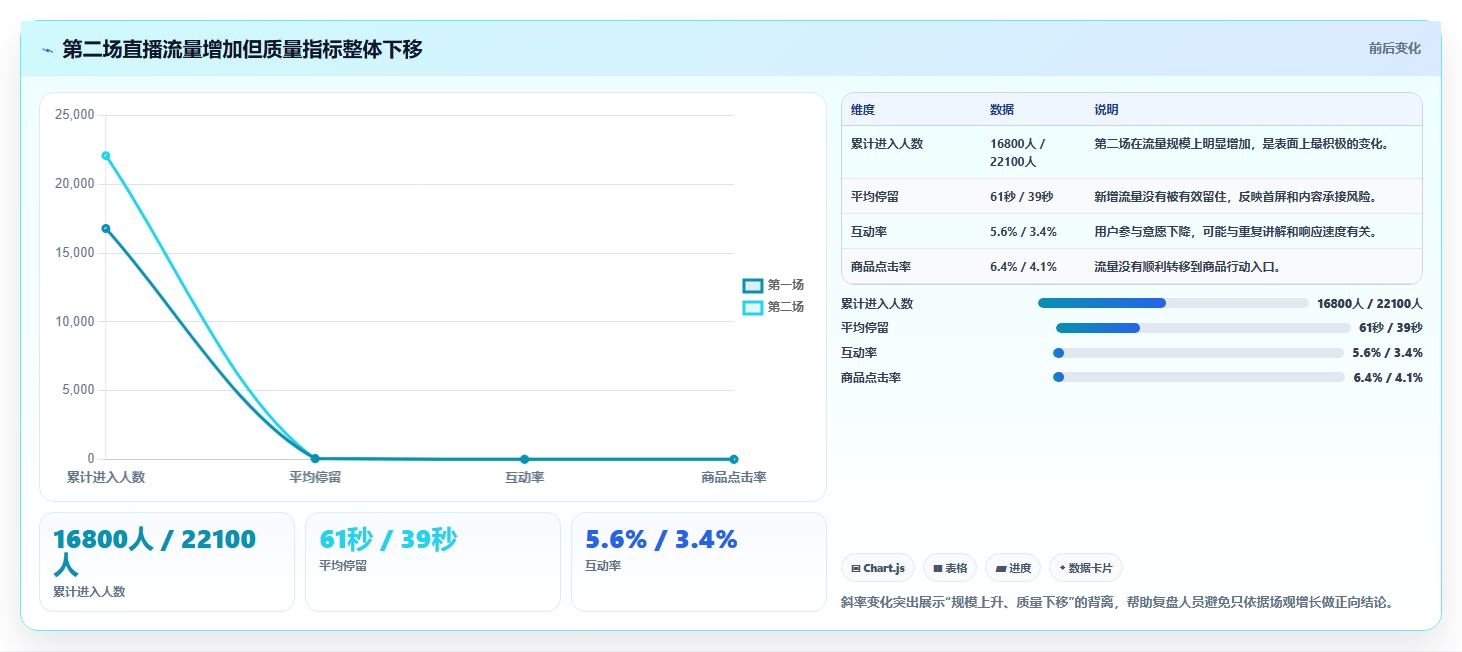This screenshot has width=1462, height=652.
Task: Click the 互动率 progress bar
Action: [x=1198, y=353]
